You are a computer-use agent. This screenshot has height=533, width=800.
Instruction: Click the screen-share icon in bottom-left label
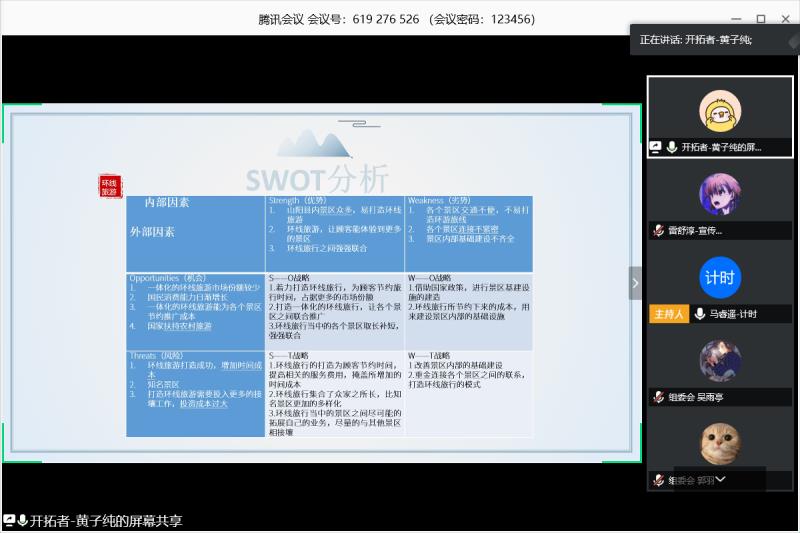tap(9, 521)
